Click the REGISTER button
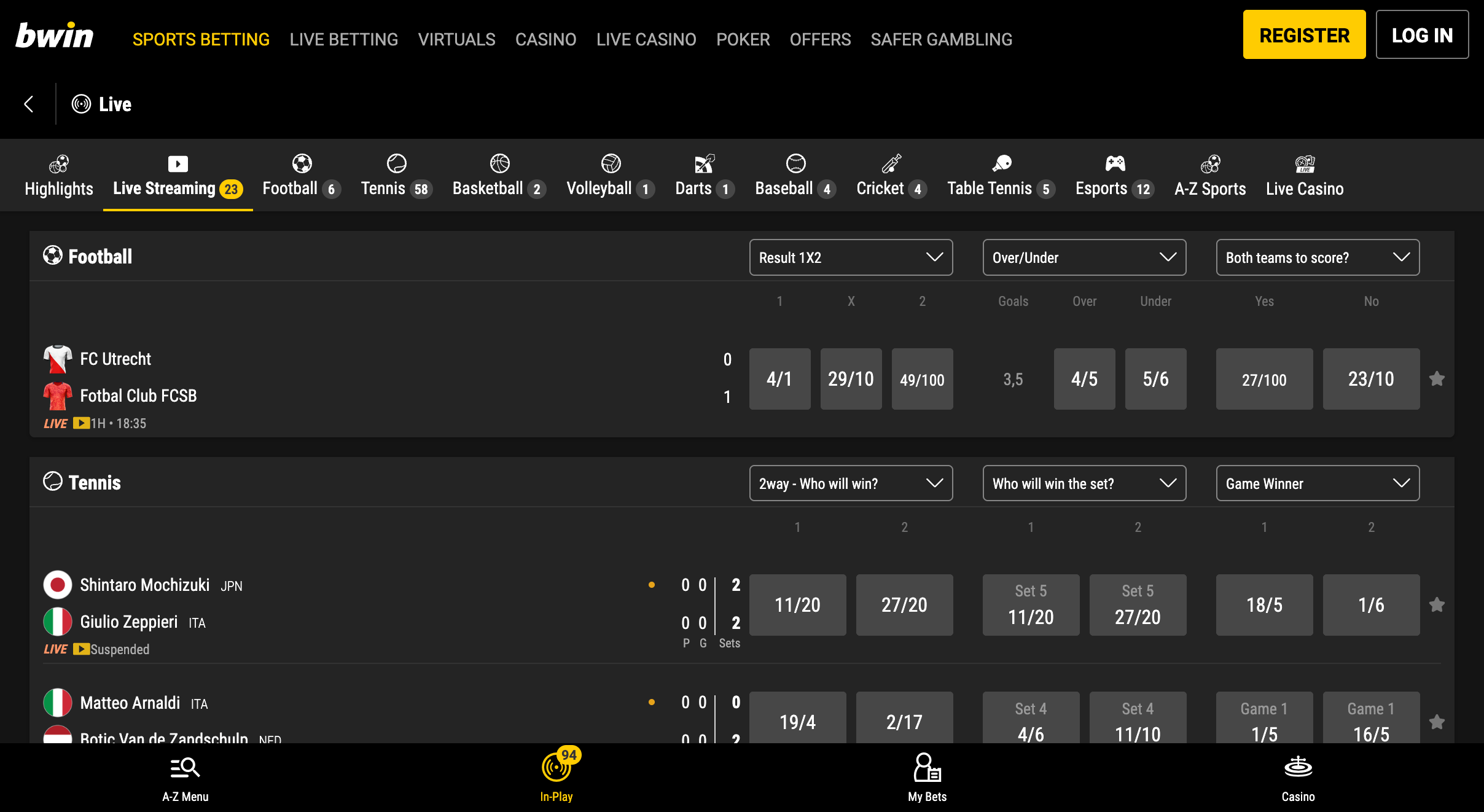1484x812 pixels. 1305,35
